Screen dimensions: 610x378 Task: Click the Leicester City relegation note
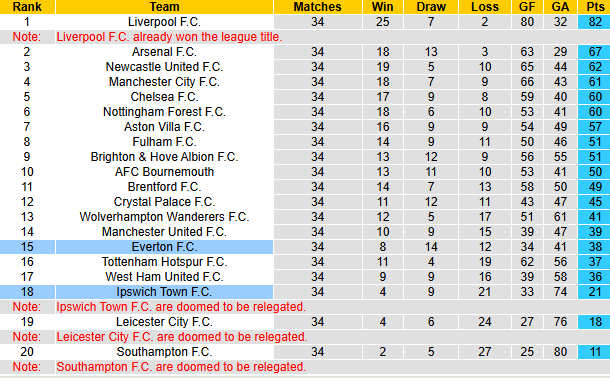pos(182,337)
